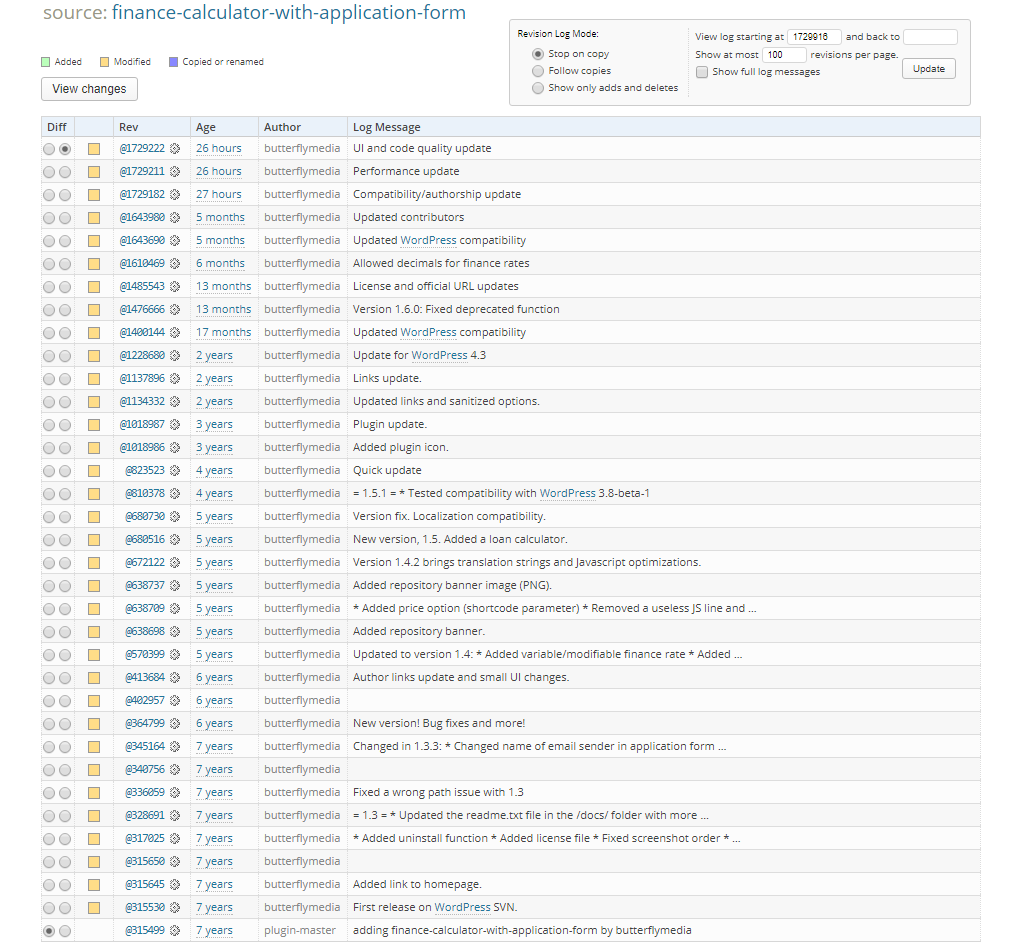Enable Show full log messages checkbox

pyautogui.click(x=702, y=72)
